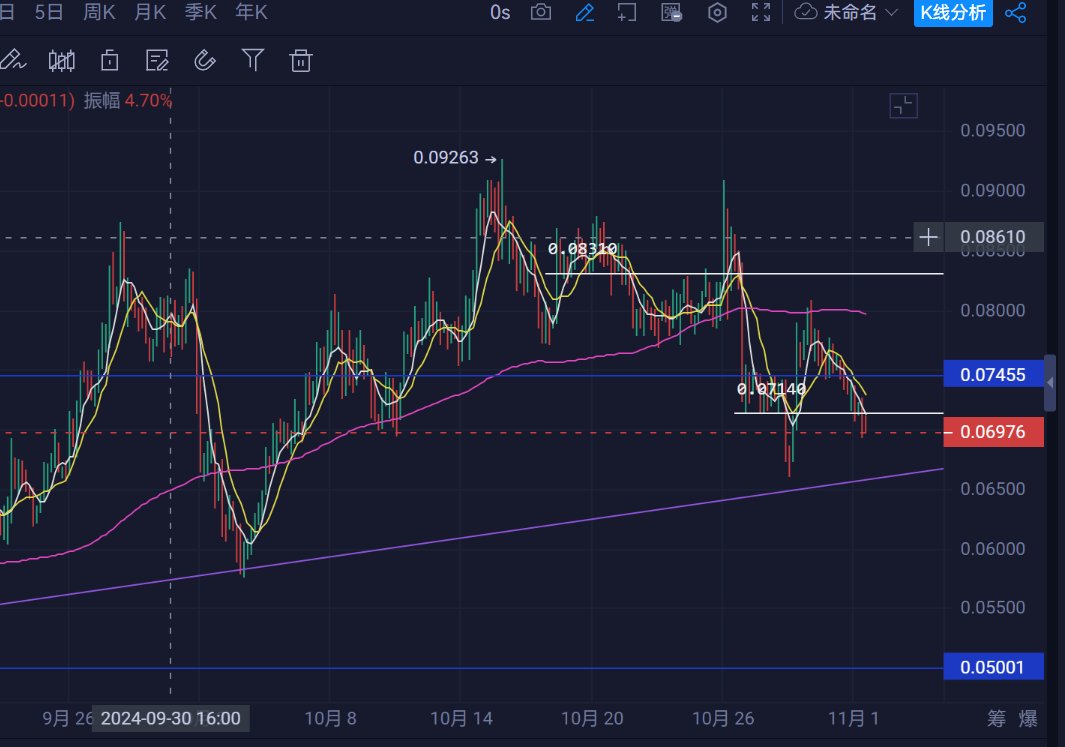1065x747 pixels.
Task: Click the lock drawings icon
Action: [x=109, y=60]
